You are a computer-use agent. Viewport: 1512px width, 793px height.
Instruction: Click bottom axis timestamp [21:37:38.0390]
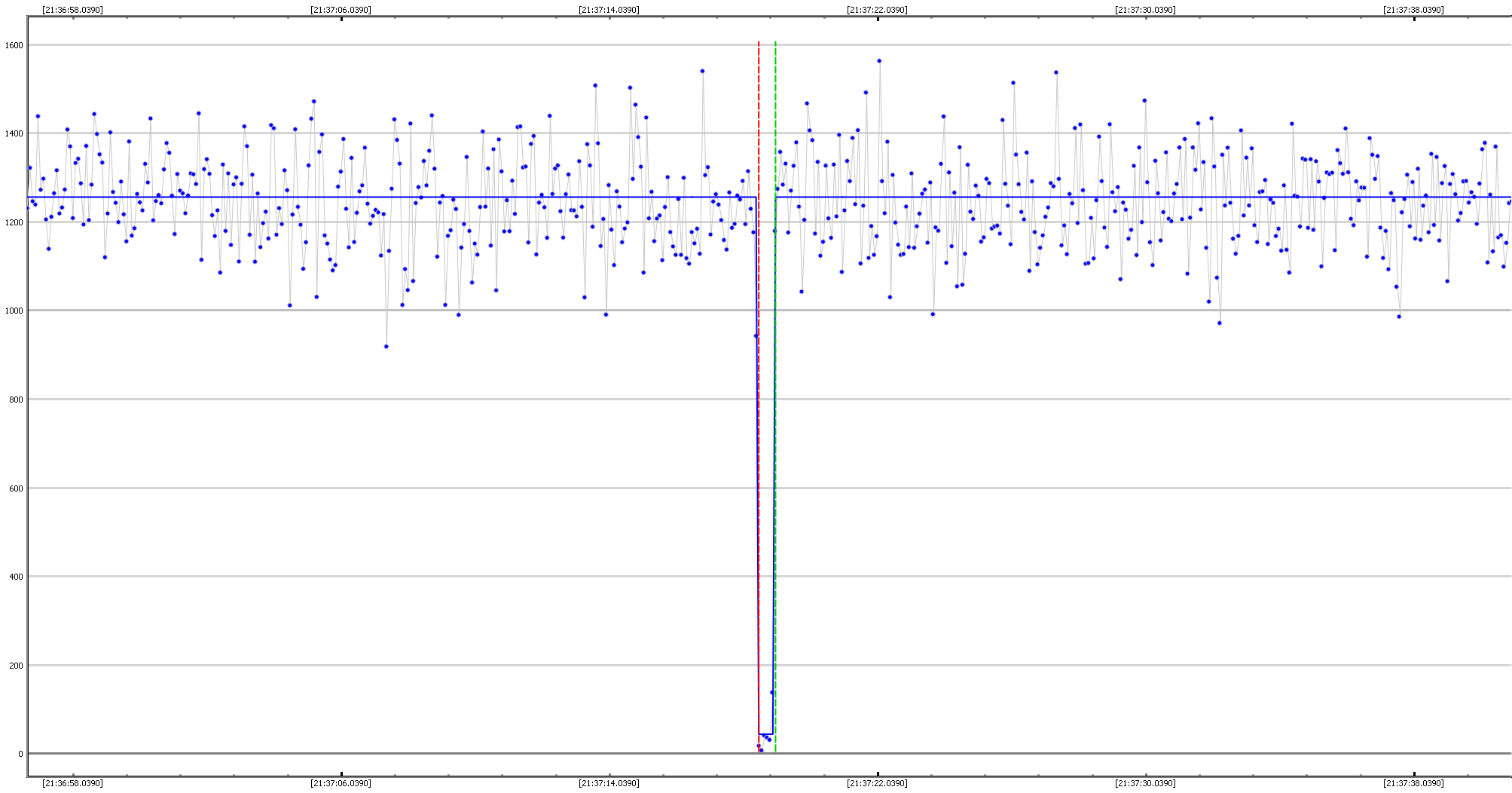(x=1413, y=783)
